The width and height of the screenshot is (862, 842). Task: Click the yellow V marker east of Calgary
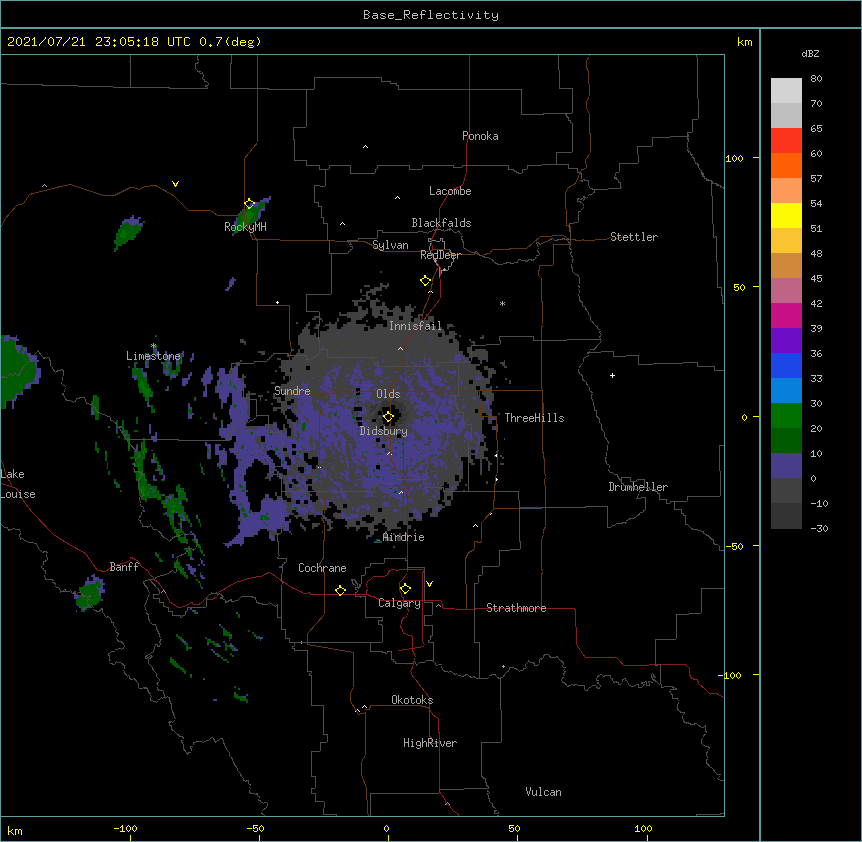429,584
